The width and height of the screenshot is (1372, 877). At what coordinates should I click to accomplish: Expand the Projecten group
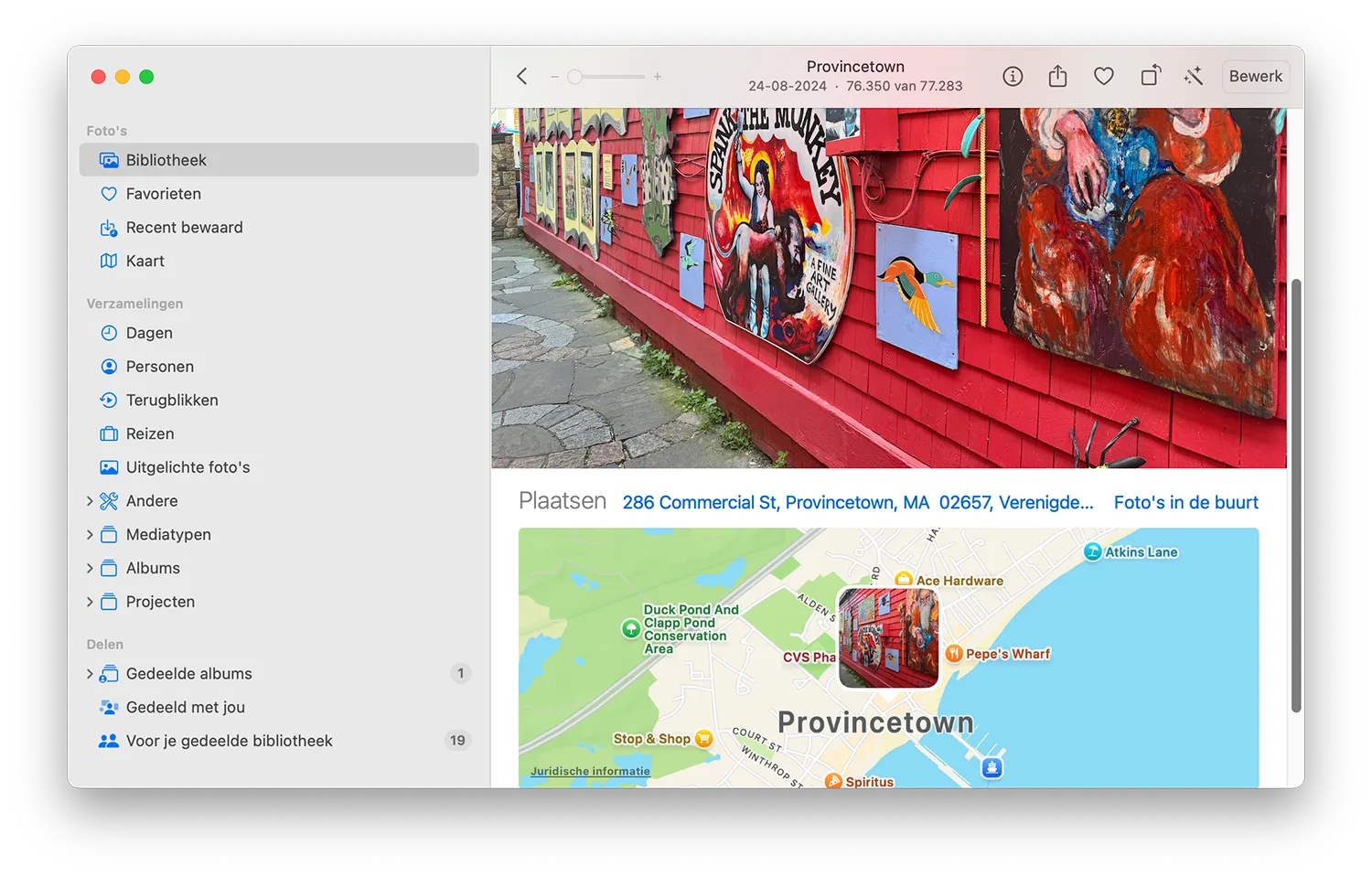click(x=90, y=602)
